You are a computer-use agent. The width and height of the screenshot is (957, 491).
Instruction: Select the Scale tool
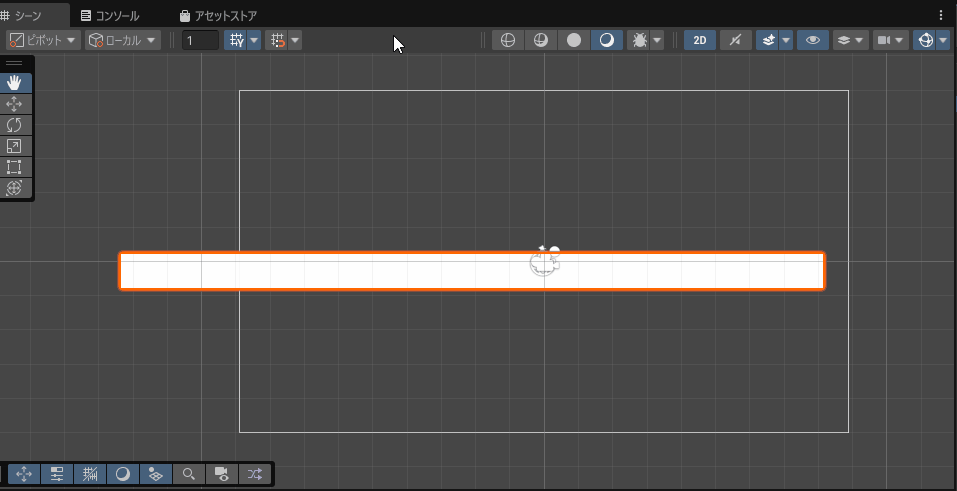click(15, 146)
